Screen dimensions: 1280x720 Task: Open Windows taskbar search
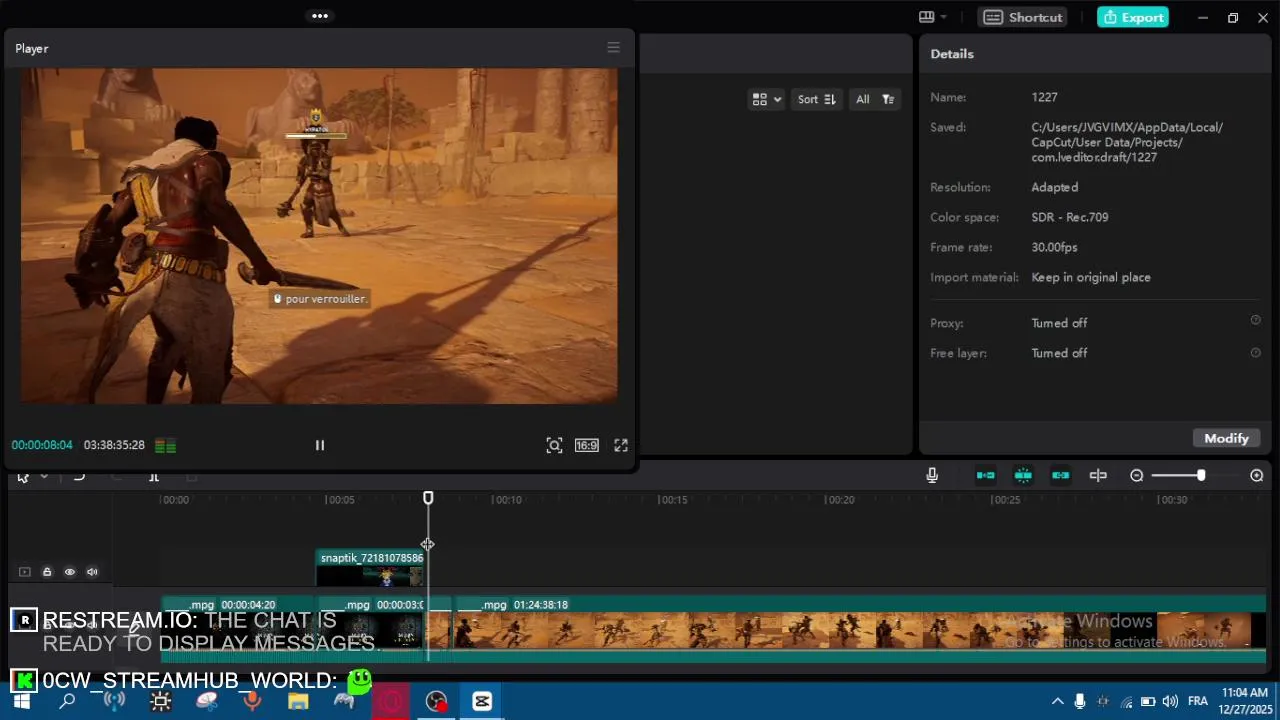pos(67,702)
